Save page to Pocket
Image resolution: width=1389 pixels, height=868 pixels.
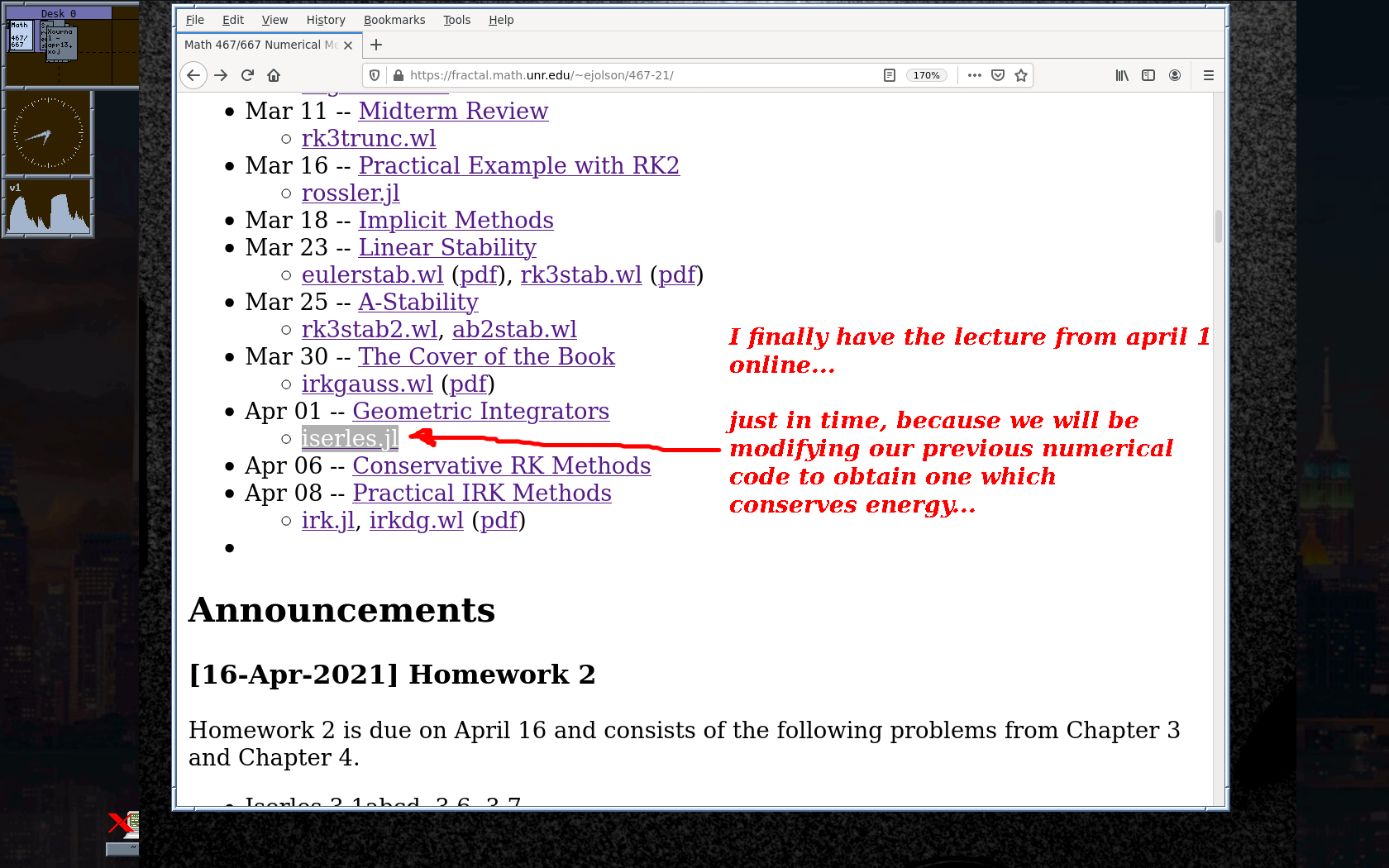(x=998, y=75)
